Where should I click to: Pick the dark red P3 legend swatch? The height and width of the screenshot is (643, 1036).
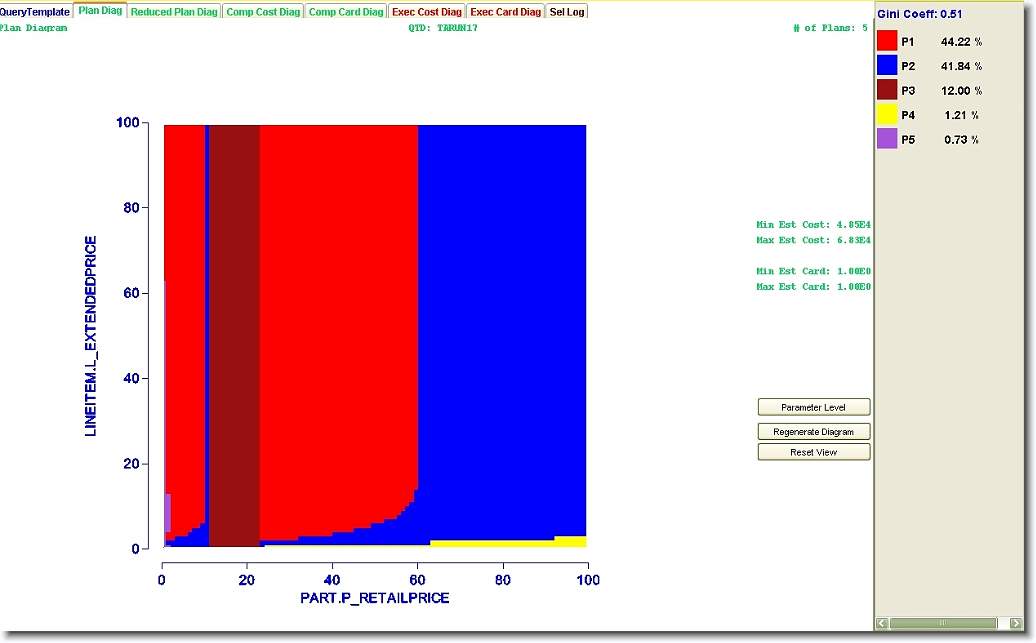point(887,90)
